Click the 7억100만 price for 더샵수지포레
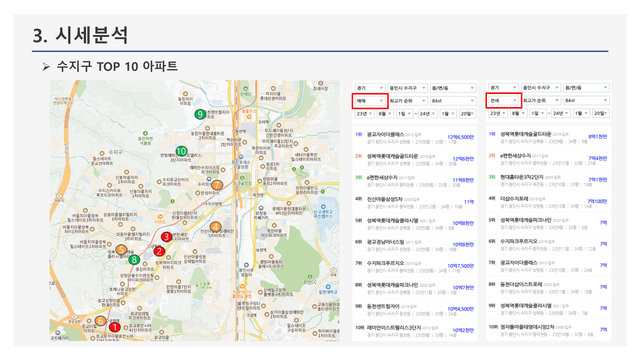 point(597,201)
